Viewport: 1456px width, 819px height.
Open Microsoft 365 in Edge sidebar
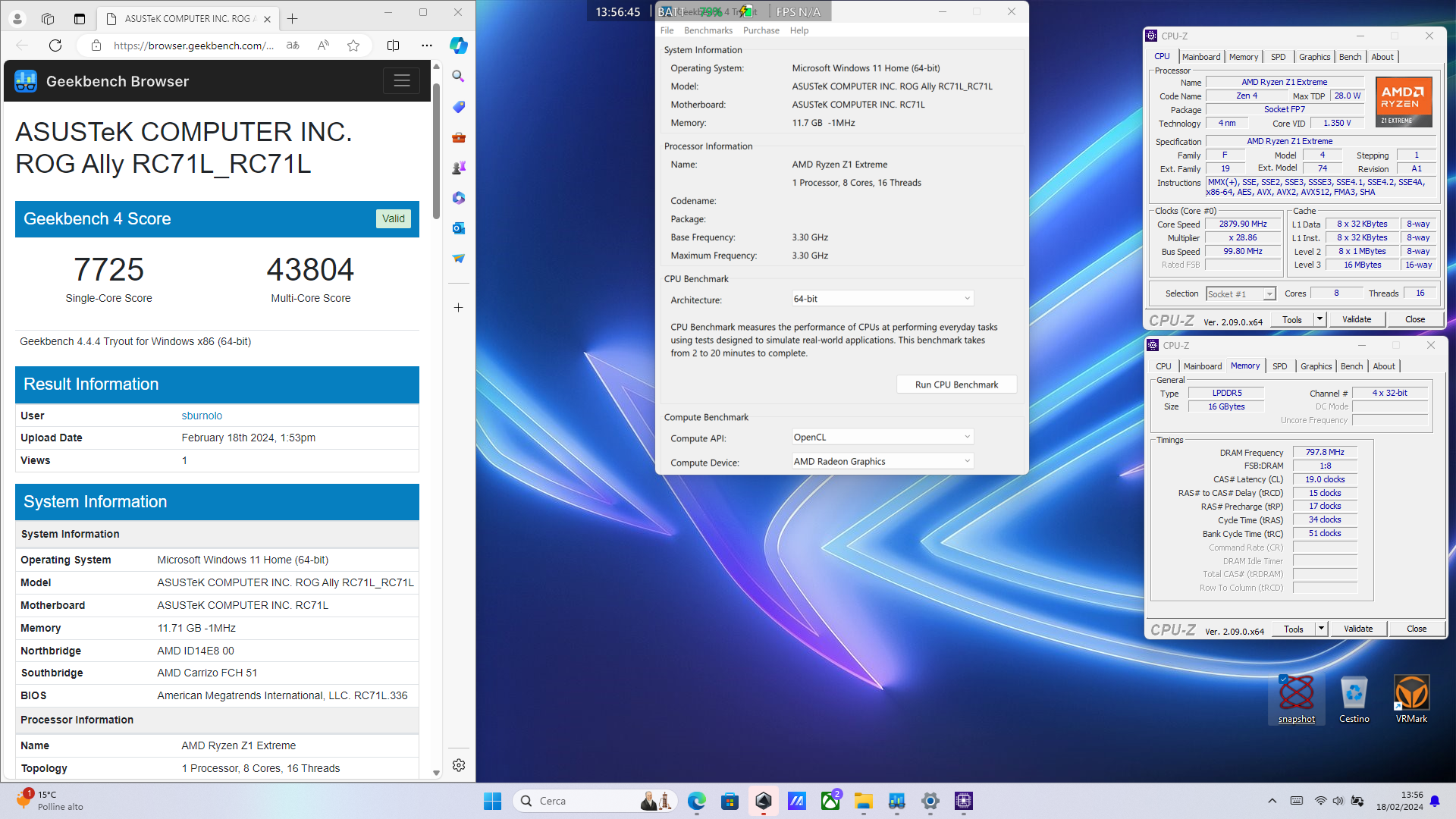tap(458, 198)
